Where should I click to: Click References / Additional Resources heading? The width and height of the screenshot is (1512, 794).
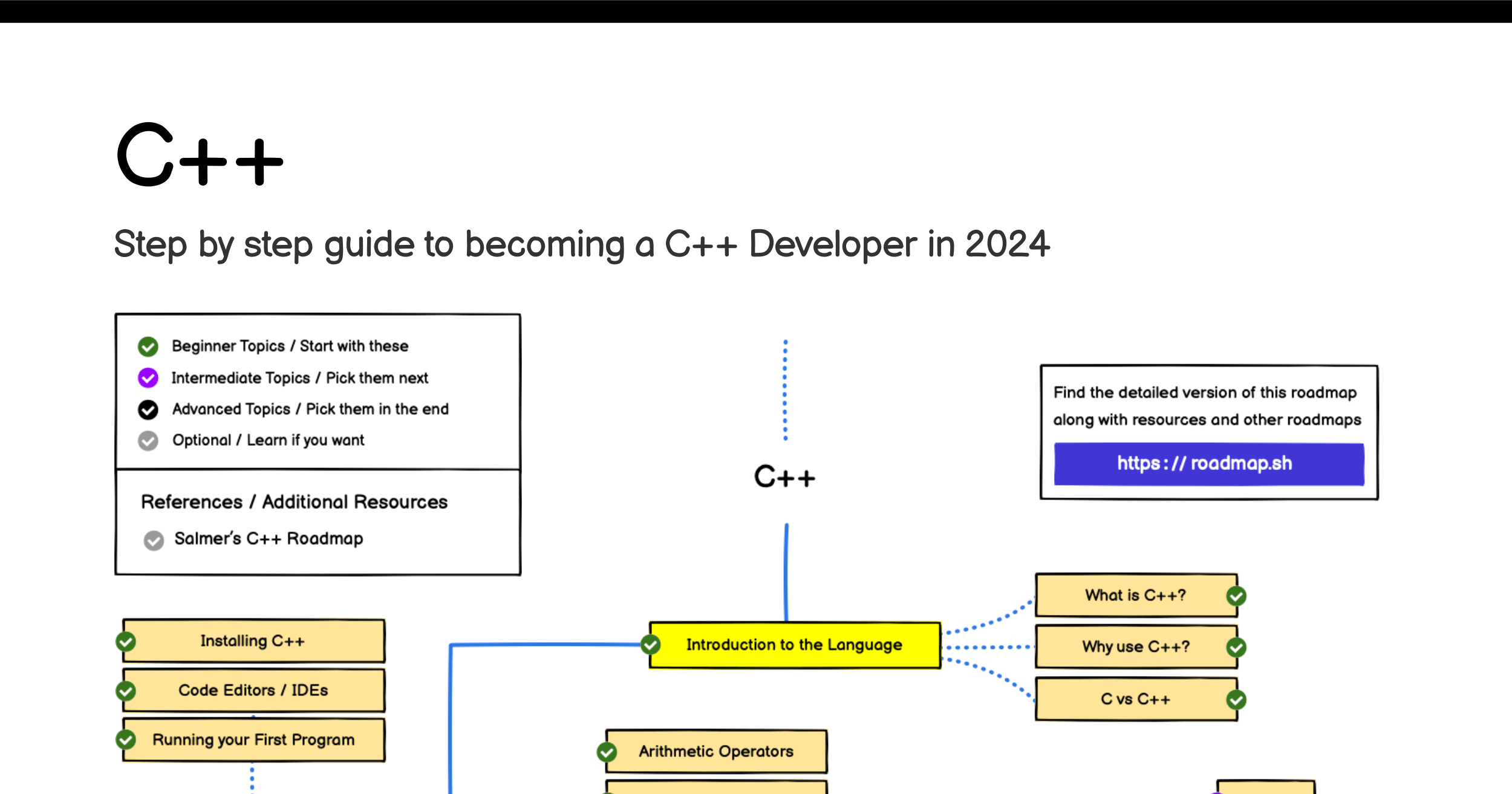click(295, 502)
